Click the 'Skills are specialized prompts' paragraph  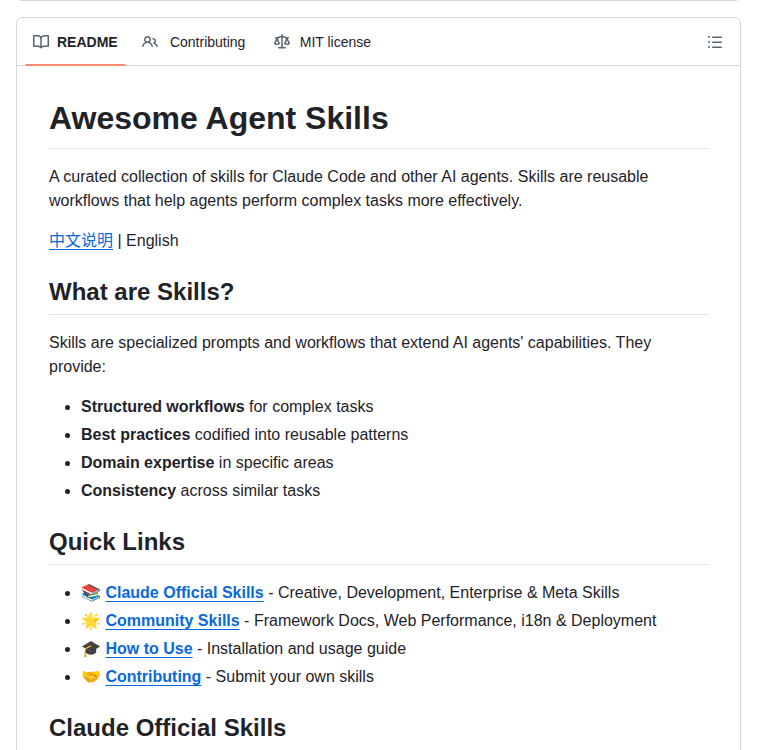pyautogui.click(x=350, y=354)
